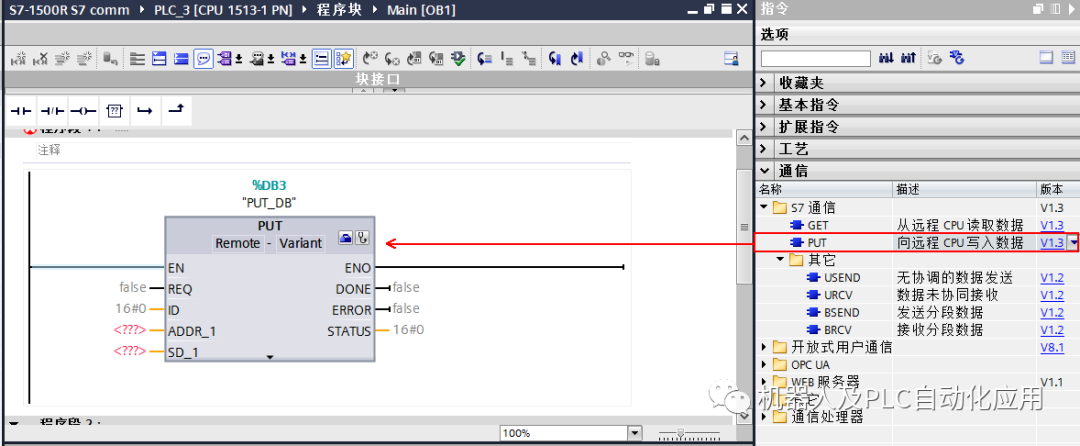Click the V1.2 version link for BRCV

(x=1052, y=330)
